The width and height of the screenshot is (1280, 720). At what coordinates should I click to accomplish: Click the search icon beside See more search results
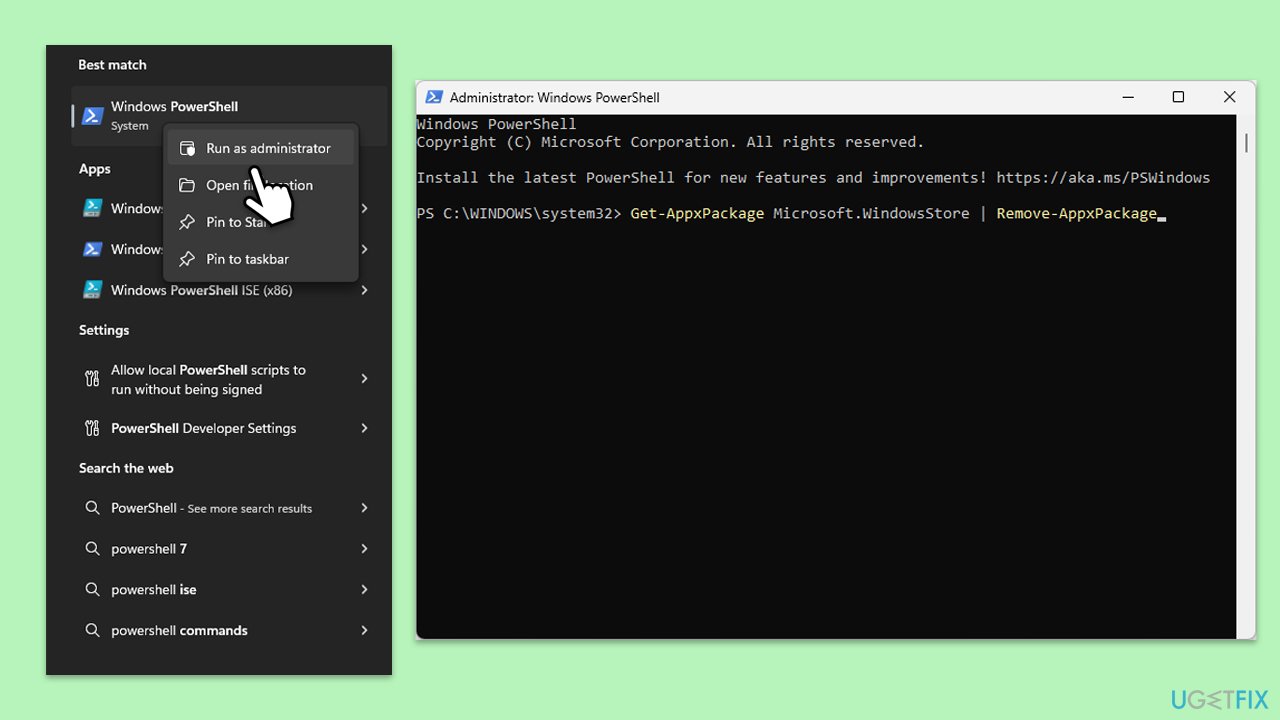(92, 508)
